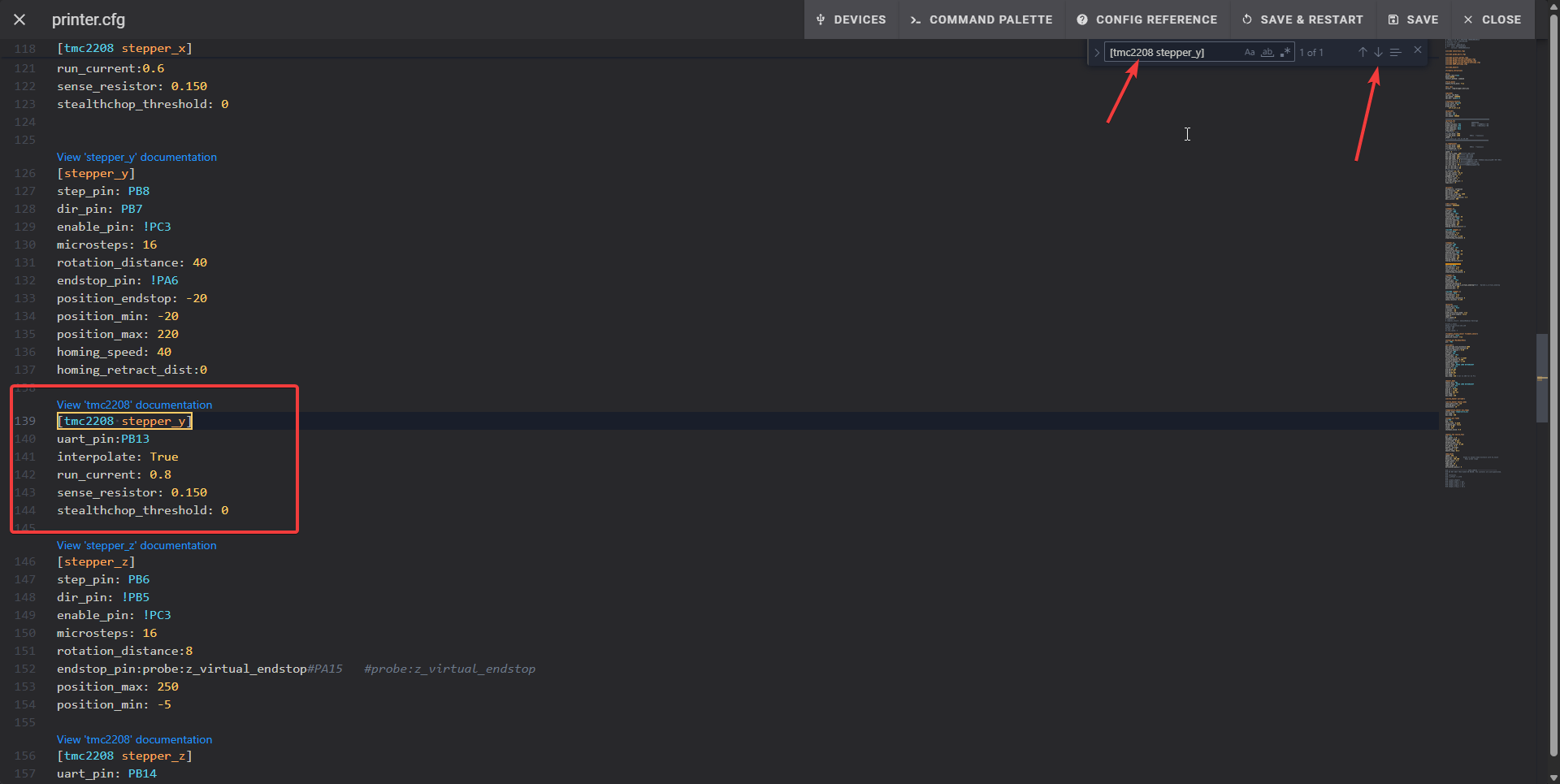Click line 'rotation_distance:8'
1560x784 pixels.
(124, 651)
